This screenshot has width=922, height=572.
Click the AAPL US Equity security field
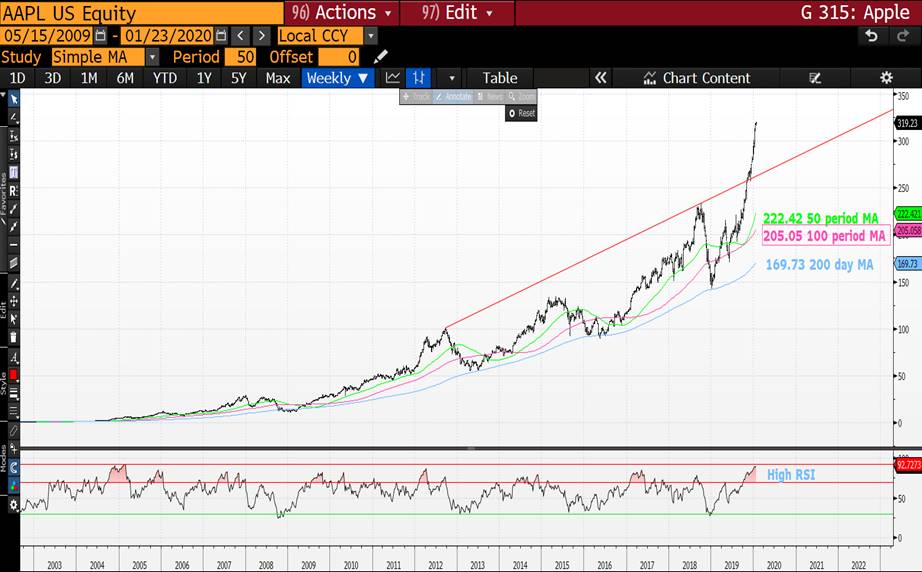[142, 13]
